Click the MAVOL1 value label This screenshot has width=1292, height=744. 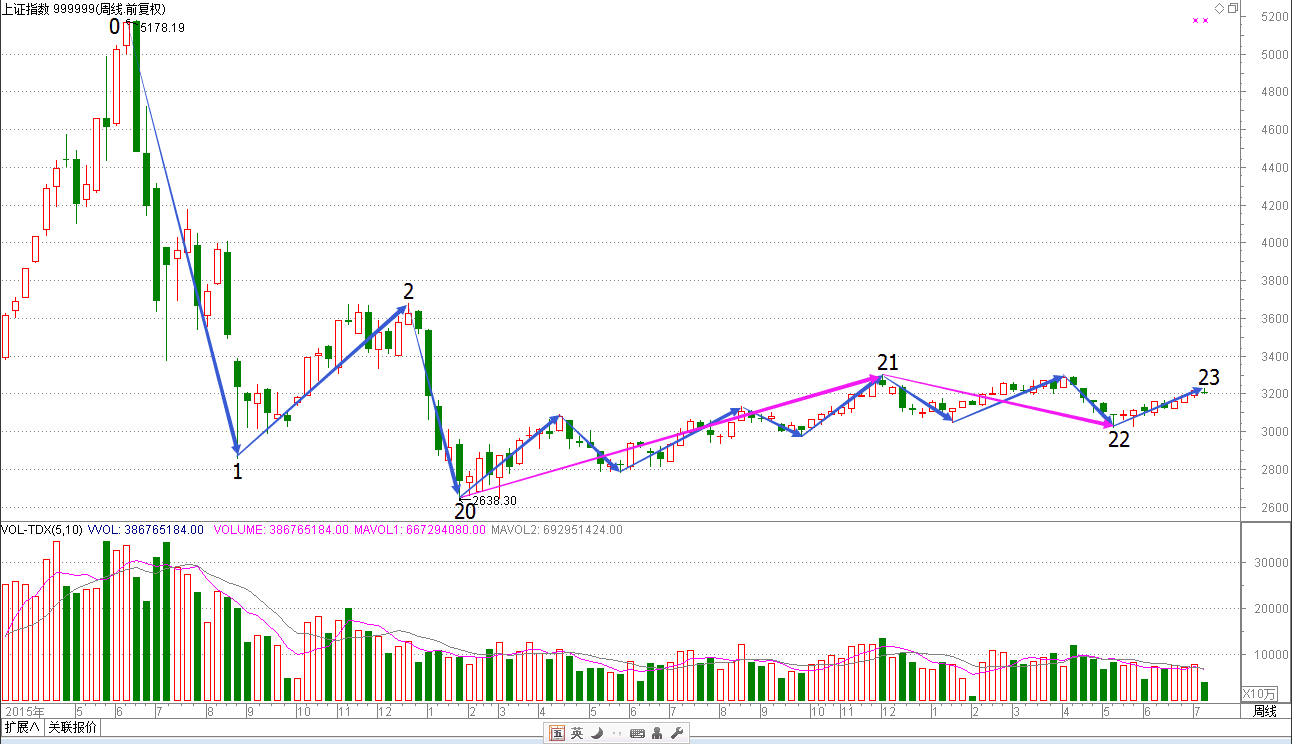420,530
